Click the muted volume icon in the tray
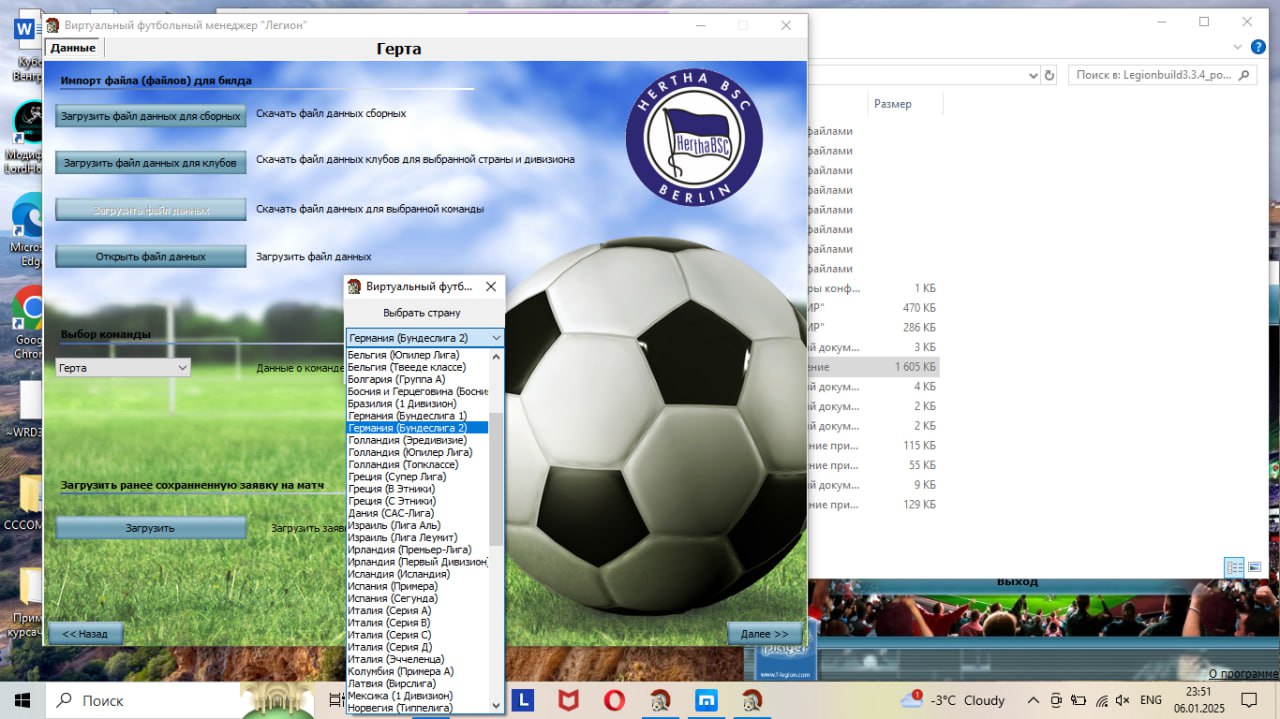This screenshot has width=1280, height=719. 1122,700
